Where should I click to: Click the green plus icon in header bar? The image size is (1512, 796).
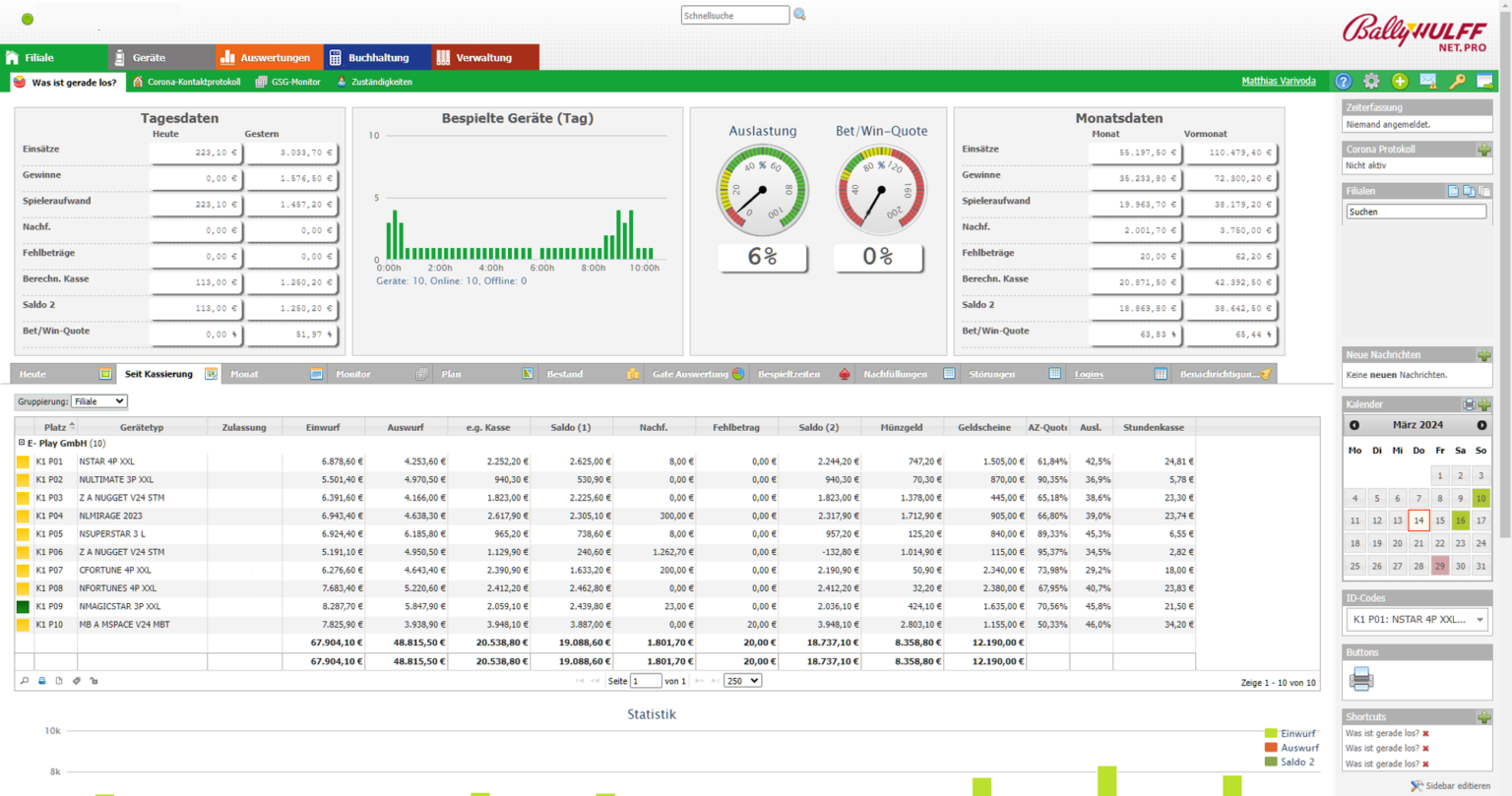click(1400, 82)
